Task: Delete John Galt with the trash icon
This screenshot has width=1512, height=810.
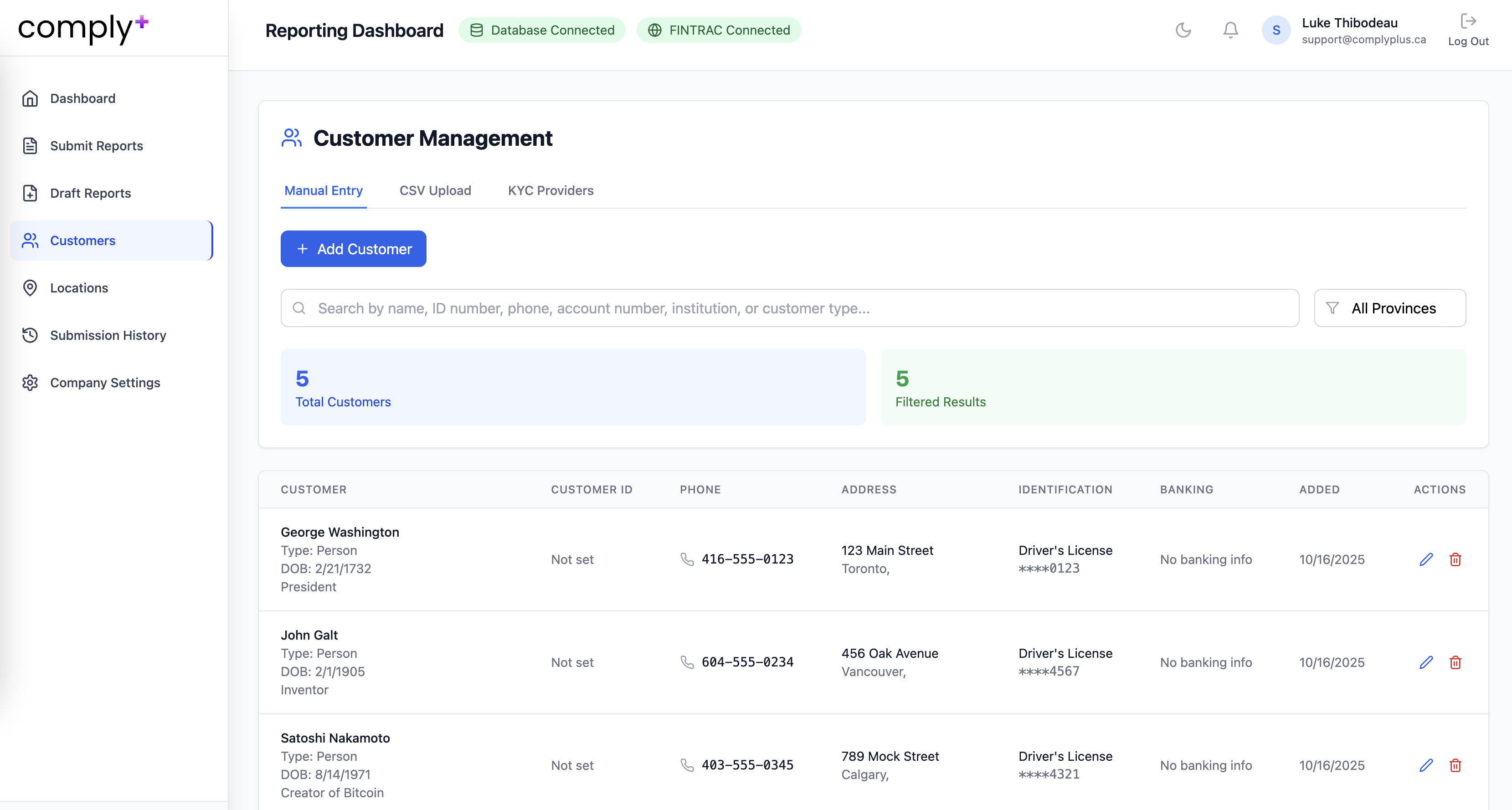Action: pyautogui.click(x=1455, y=662)
